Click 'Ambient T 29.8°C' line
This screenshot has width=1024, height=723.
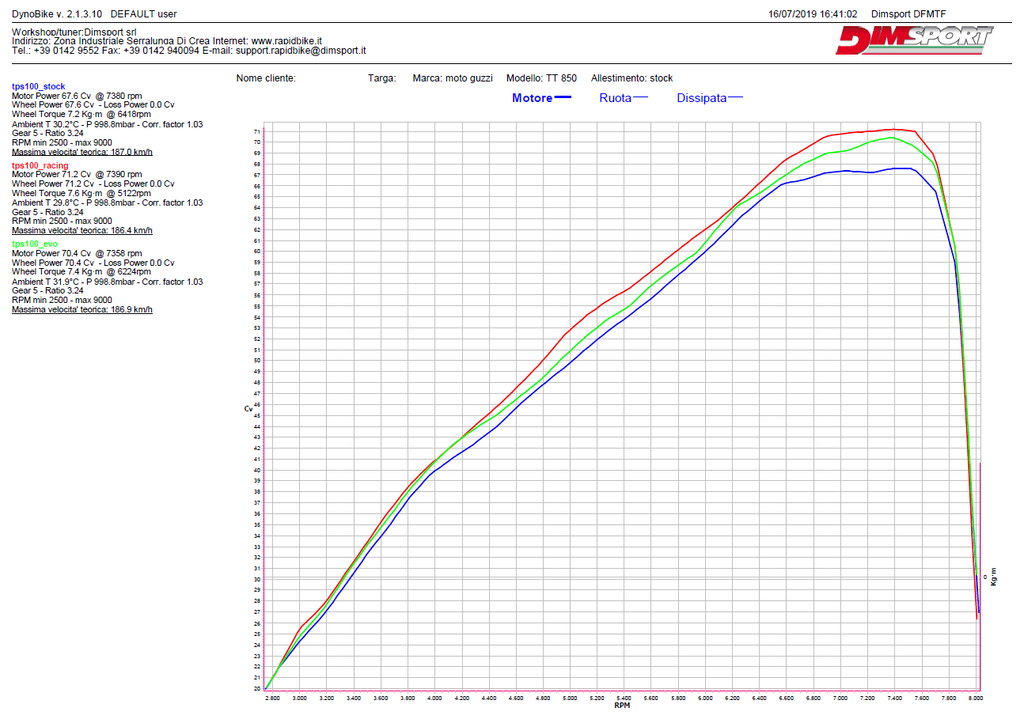(x=107, y=203)
